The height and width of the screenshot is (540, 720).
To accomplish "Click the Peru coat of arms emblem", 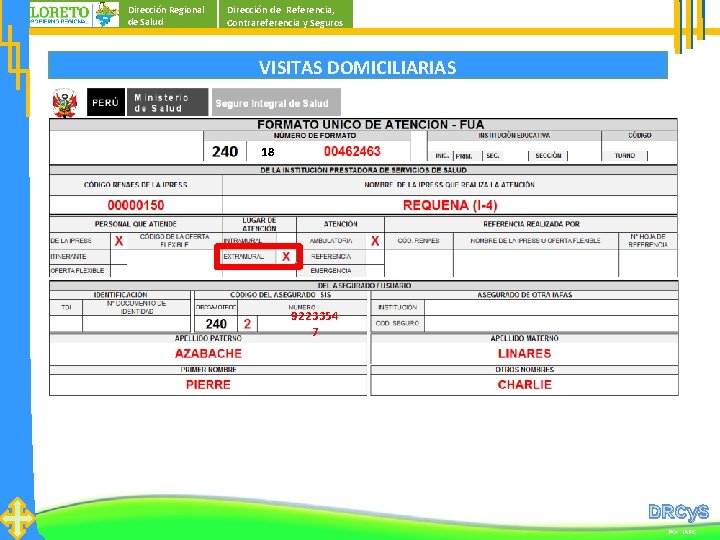I will (65, 103).
